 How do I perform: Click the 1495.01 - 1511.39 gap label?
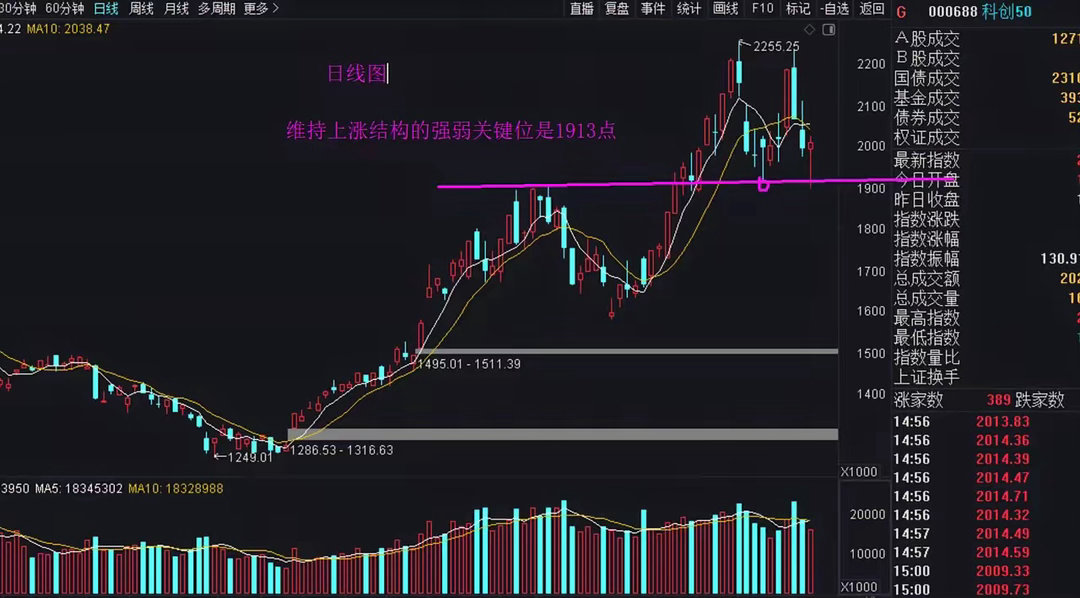pos(469,364)
